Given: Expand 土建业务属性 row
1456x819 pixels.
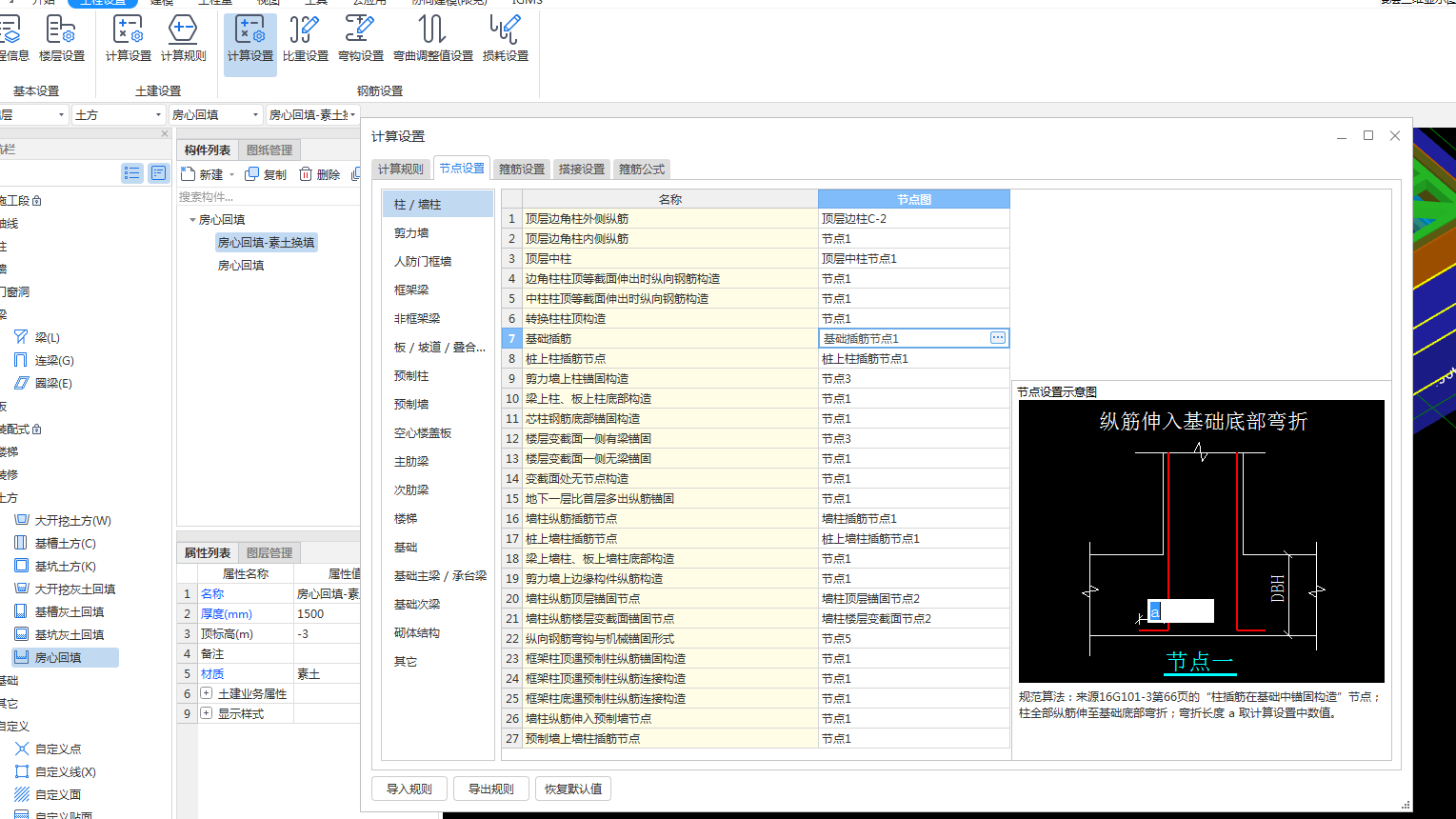Looking at the screenshot, I should pos(206,693).
